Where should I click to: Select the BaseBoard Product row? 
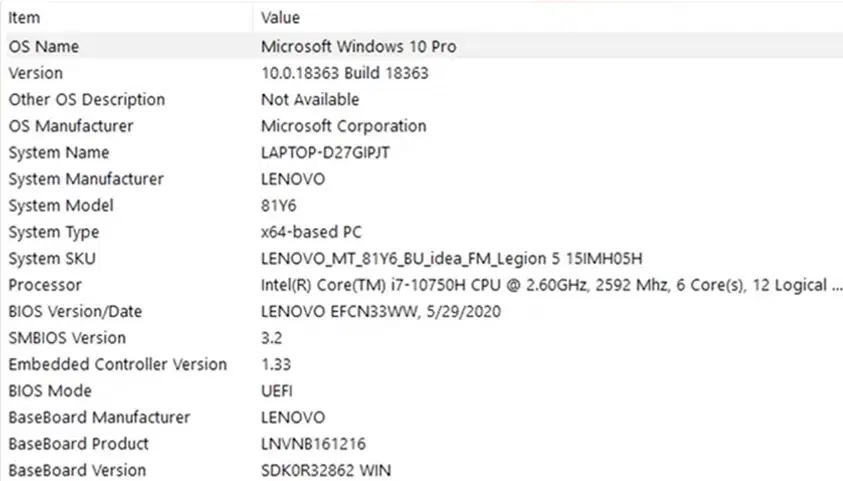pos(424,444)
